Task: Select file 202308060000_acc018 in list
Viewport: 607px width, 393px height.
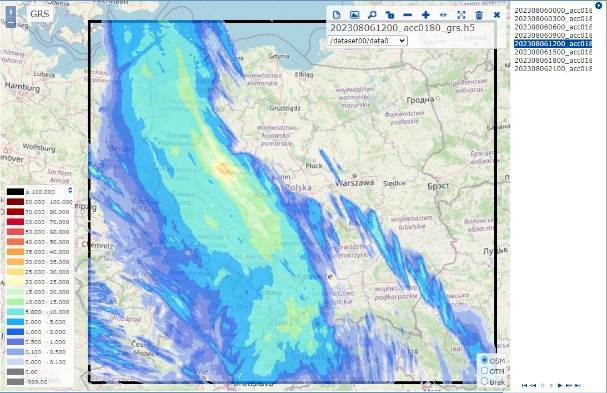Action: (553, 10)
